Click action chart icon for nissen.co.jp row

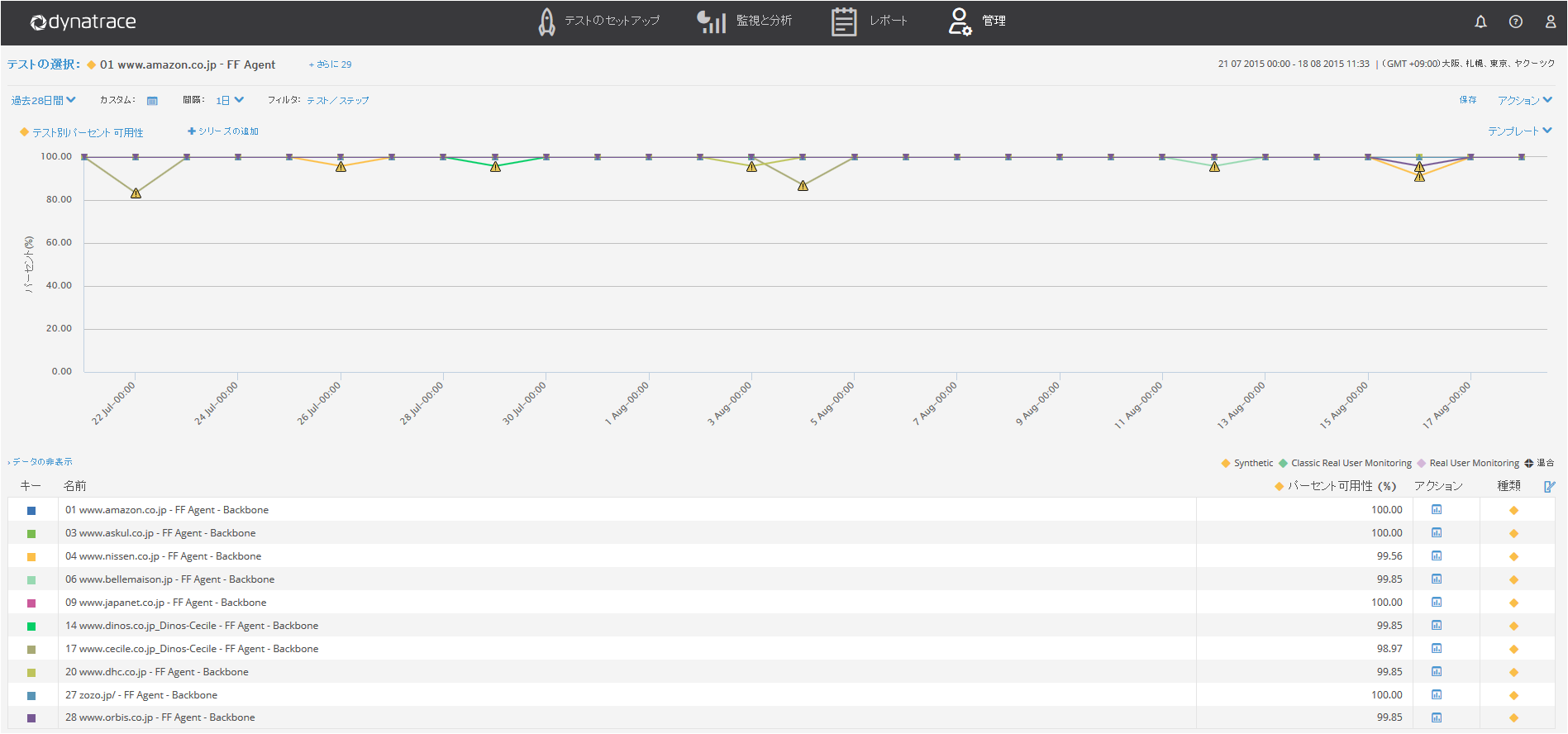pyautogui.click(x=1437, y=556)
